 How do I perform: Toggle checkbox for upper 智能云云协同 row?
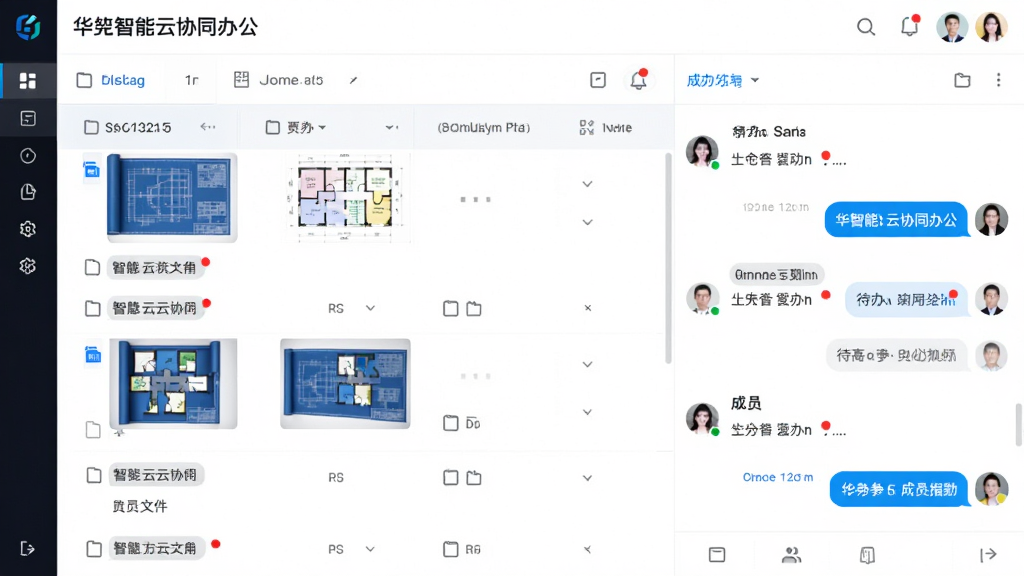(93, 308)
